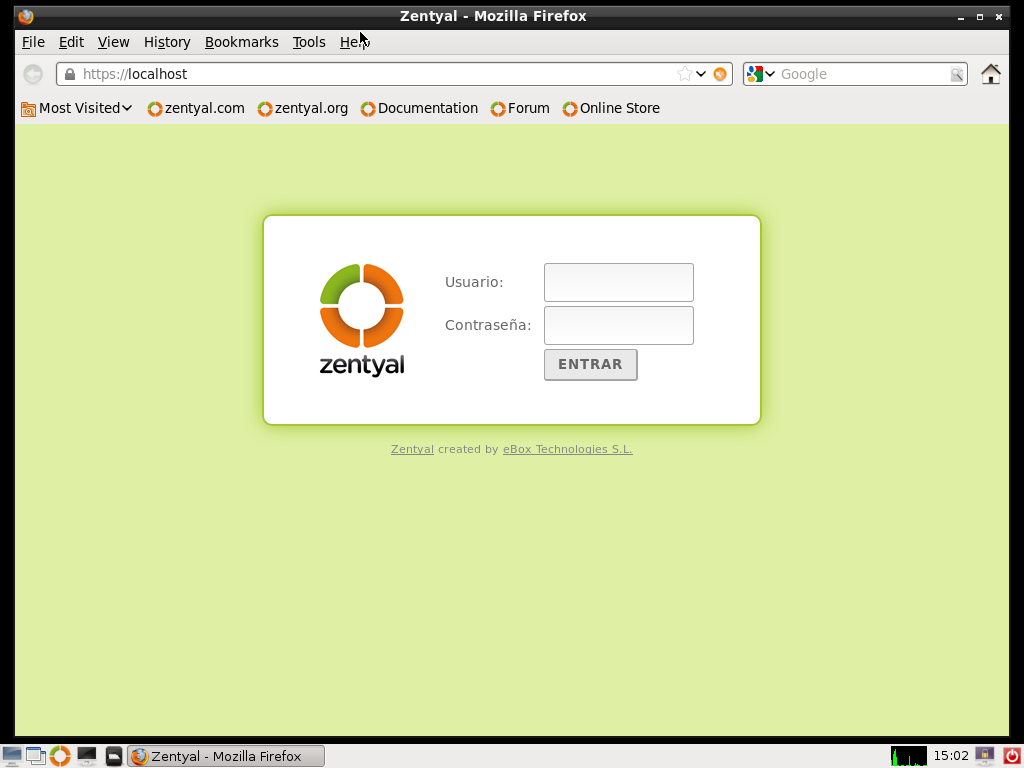Select the Zentyal - Mozilla Firefox taskbar button
Viewport: 1024px width, 768px height.
click(x=225, y=756)
